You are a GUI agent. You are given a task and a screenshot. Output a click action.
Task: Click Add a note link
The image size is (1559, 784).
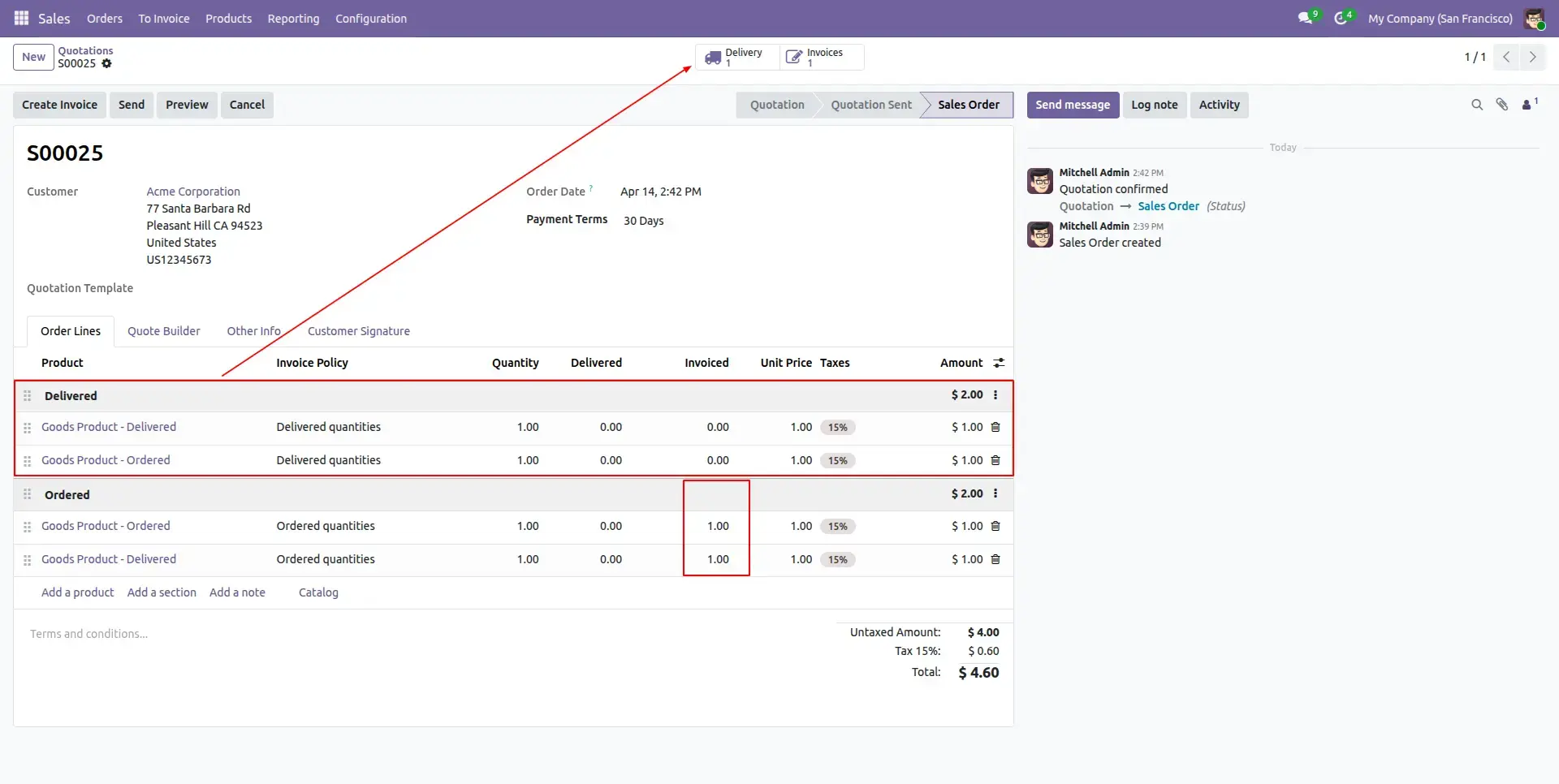point(237,592)
